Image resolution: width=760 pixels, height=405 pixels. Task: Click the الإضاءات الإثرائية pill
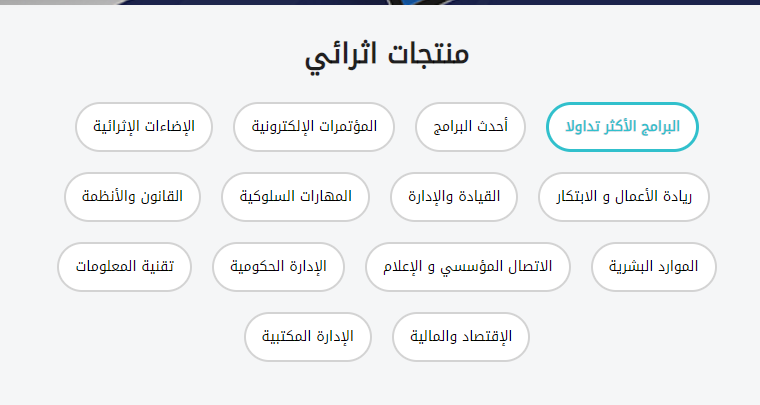pos(144,127)
